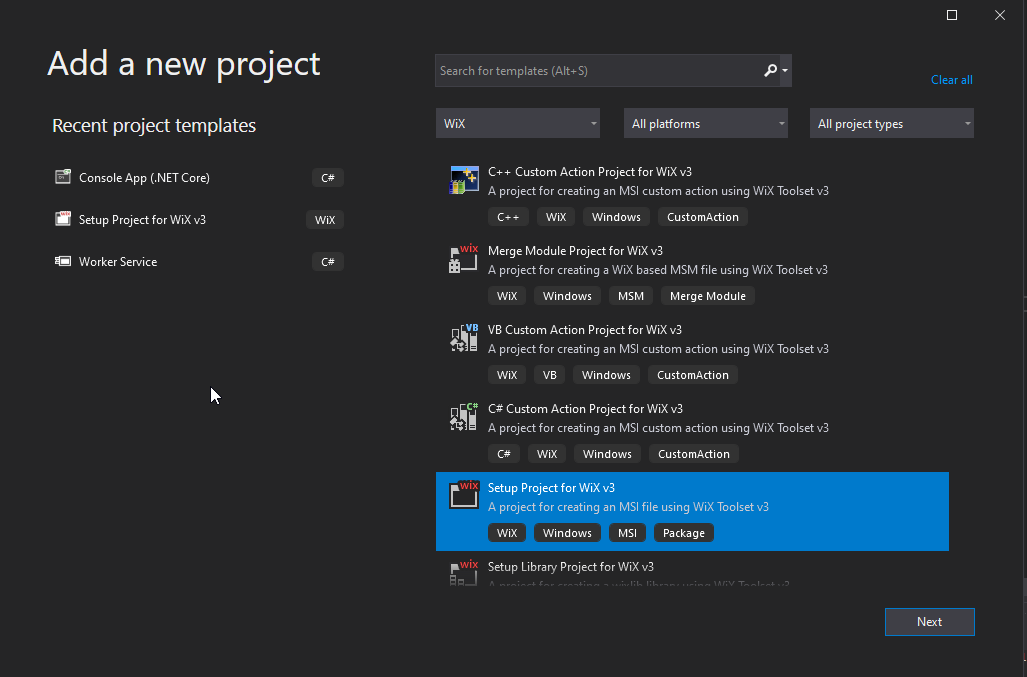Open the WiX language filter dropdown
Image resolution: width=1027 pixels, height=677 pixels.
click(517, 124)
